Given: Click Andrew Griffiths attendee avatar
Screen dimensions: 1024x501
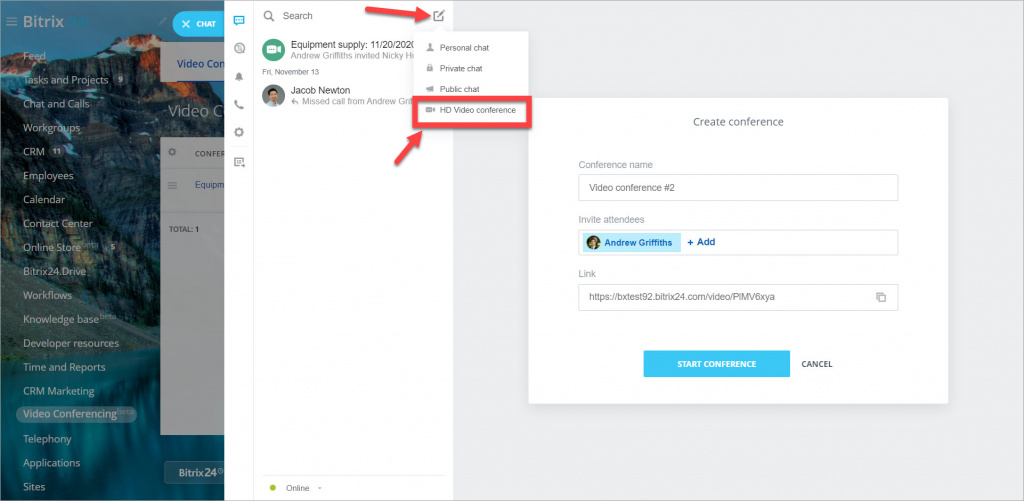Looking at the screenshot, I should [x=593, y=242].
